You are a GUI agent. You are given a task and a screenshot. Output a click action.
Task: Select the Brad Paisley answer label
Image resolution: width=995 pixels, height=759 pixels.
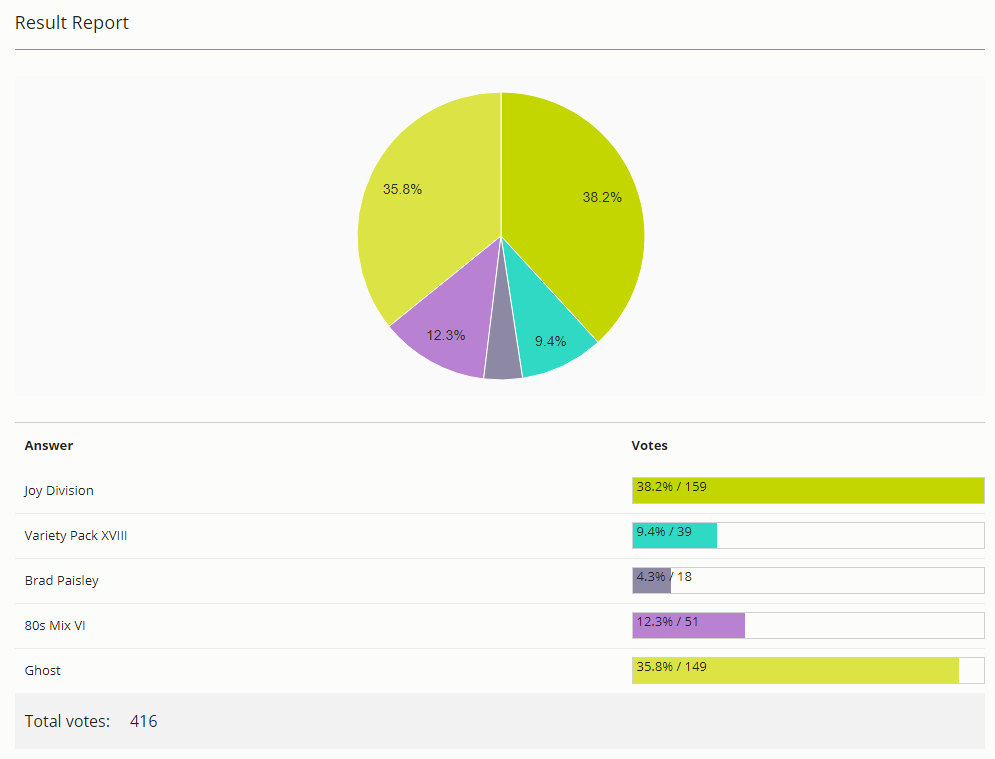(x=62, y=581)
